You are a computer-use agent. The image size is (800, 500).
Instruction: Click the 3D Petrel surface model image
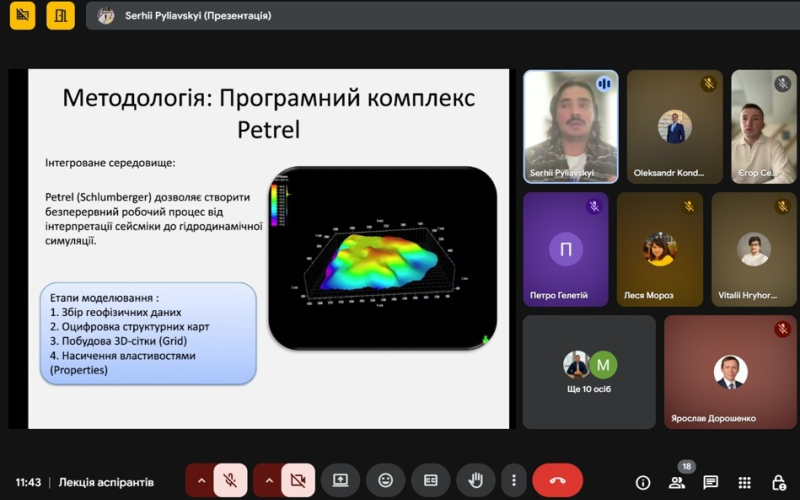tap(383, 258)
